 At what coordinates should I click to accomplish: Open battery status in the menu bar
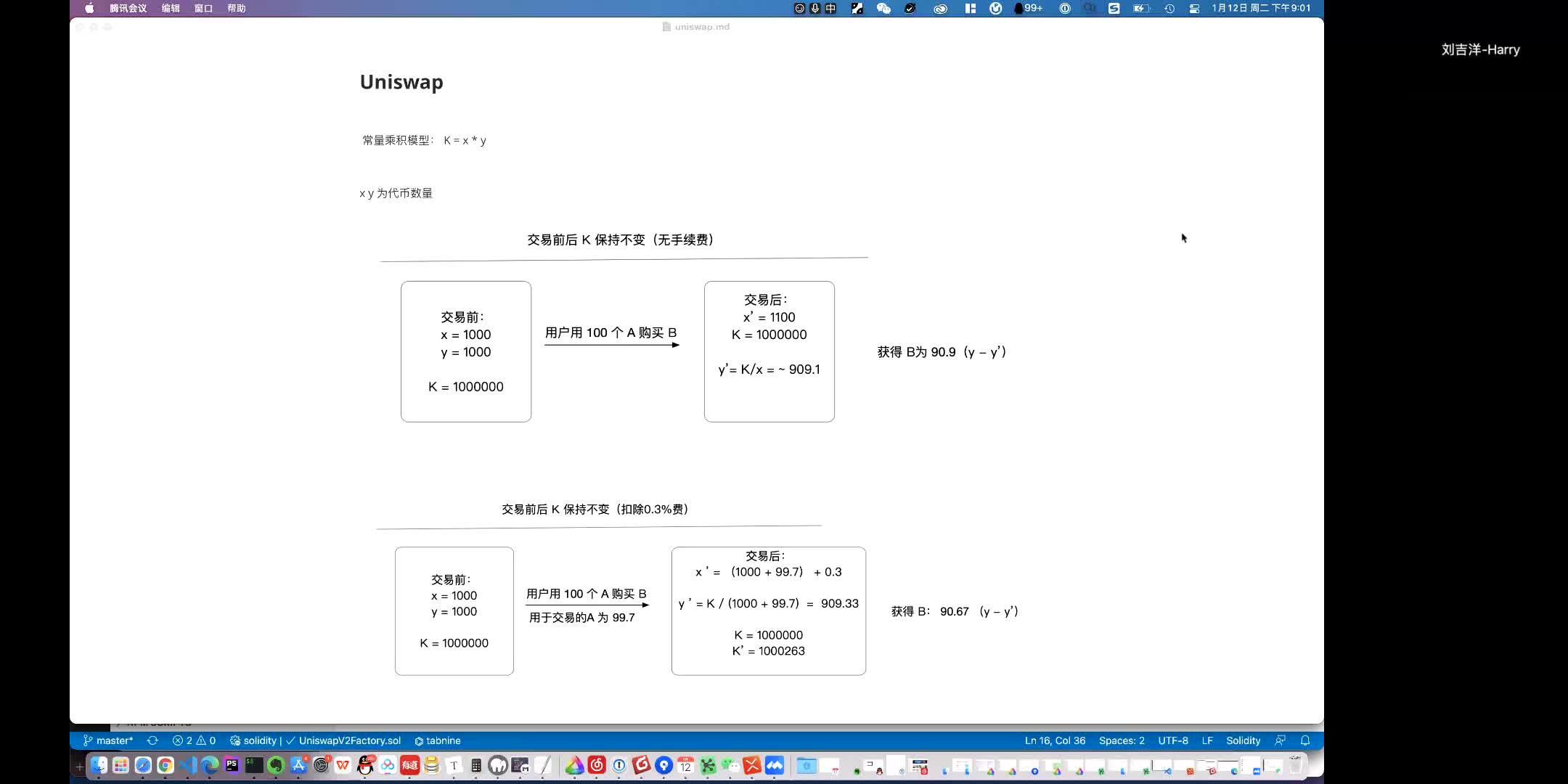(1142, 9)
